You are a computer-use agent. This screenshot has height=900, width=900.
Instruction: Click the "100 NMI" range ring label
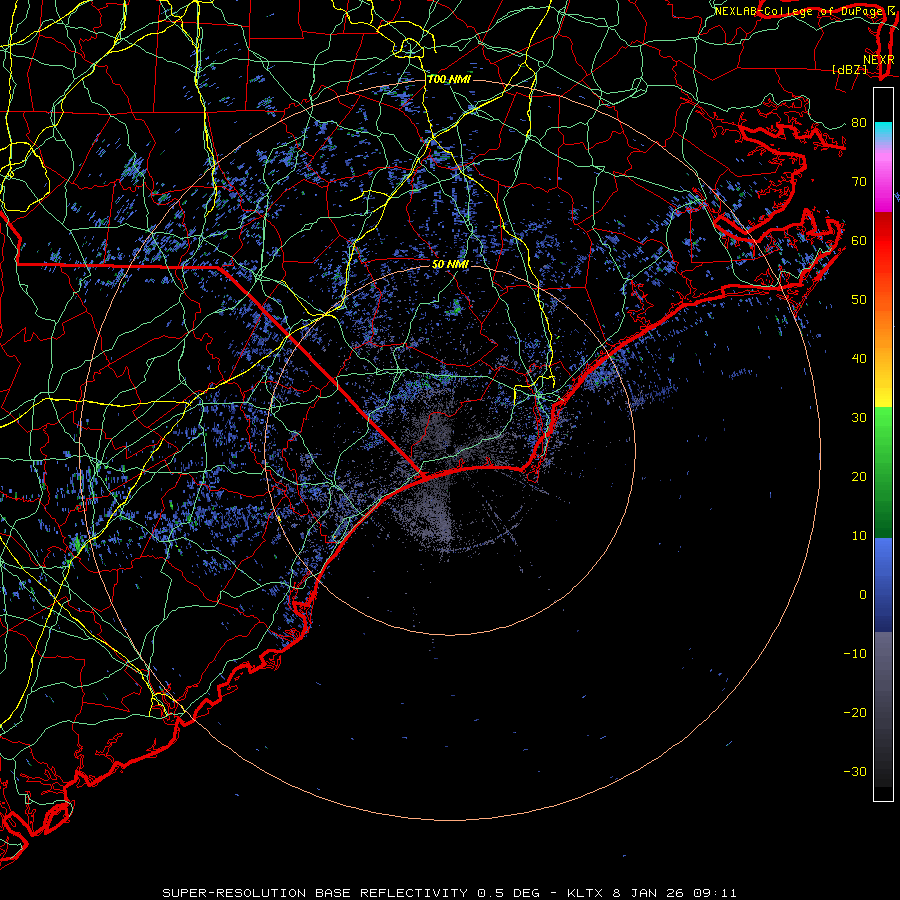coord(449,79)
